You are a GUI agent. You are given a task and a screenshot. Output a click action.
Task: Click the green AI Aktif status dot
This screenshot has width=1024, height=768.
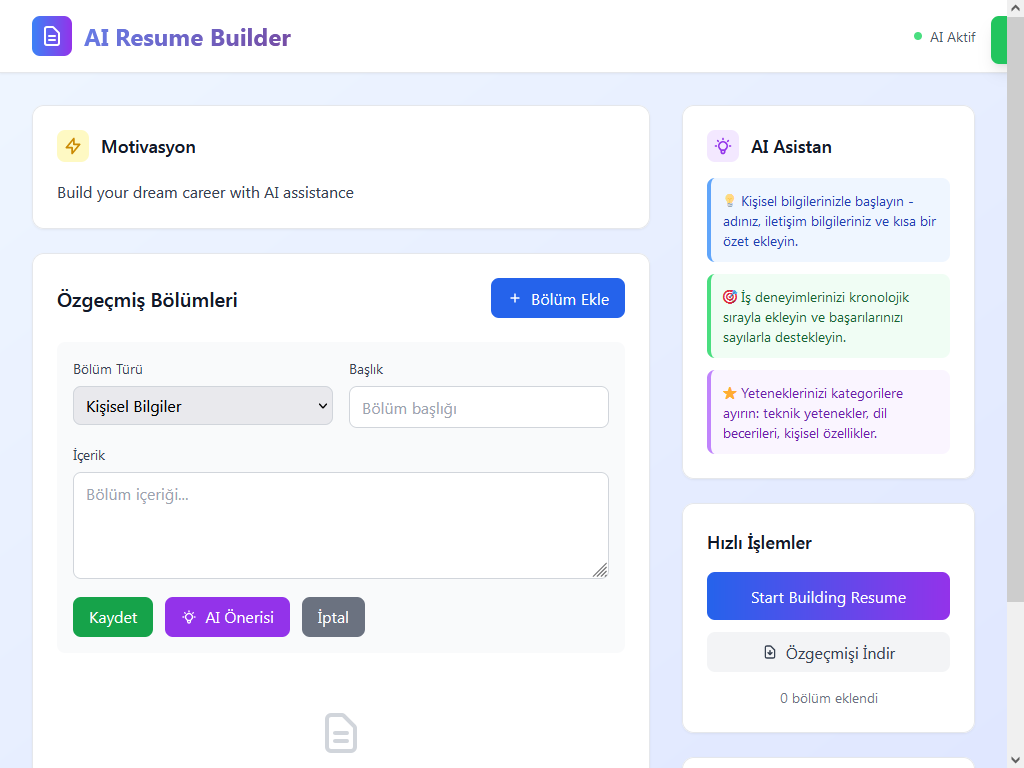[x=918, y=37]
